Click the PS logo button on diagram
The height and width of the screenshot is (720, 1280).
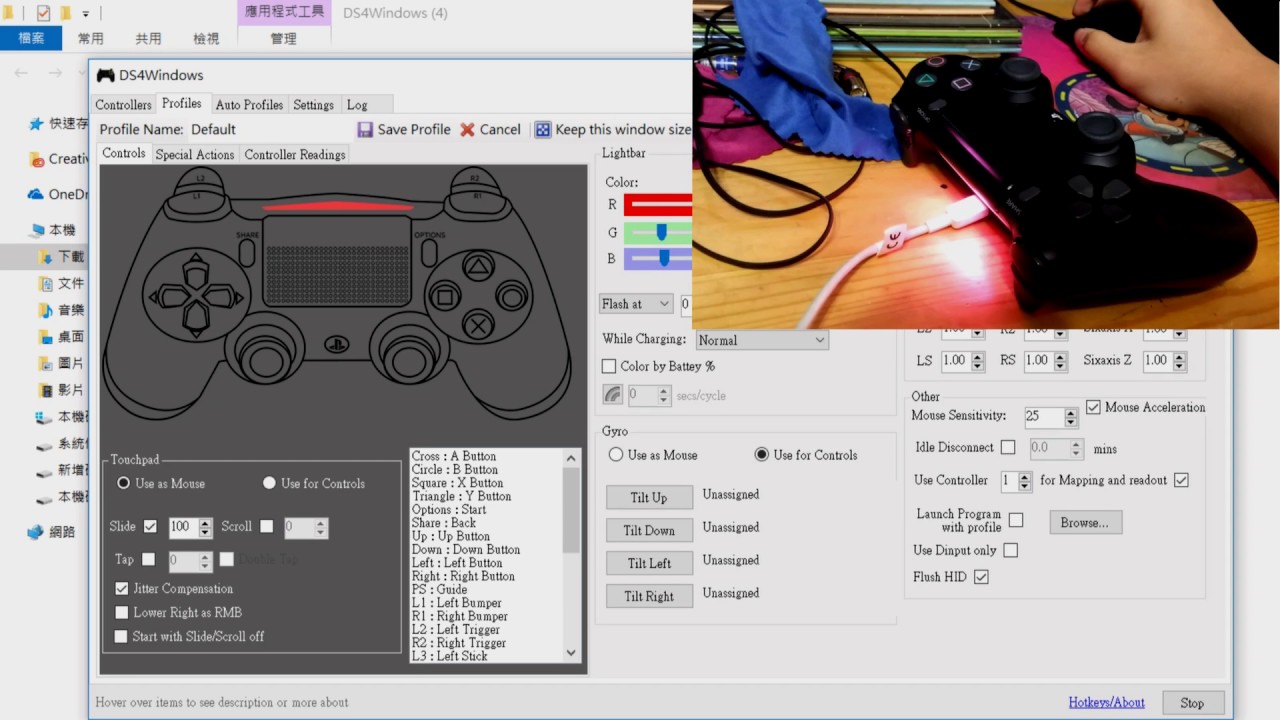(337, 344)
